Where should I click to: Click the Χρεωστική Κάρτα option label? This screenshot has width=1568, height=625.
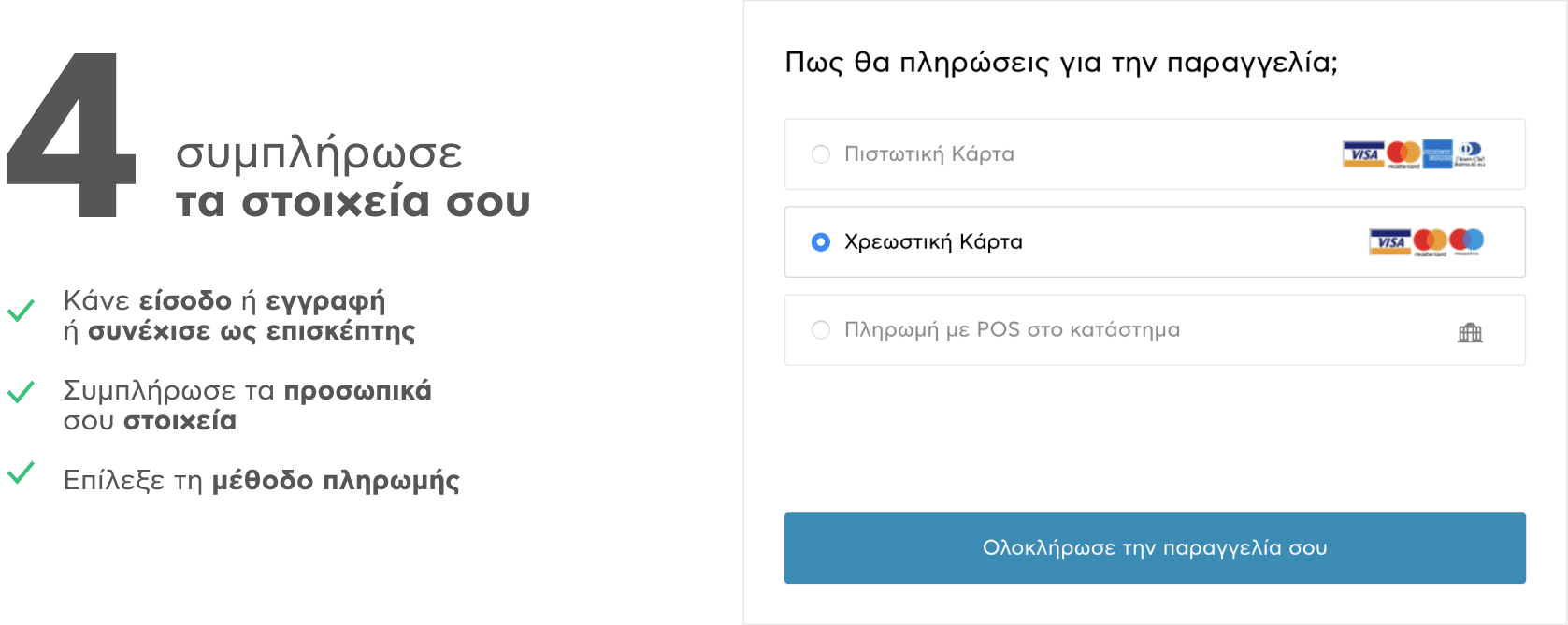(x=933, y=242)
